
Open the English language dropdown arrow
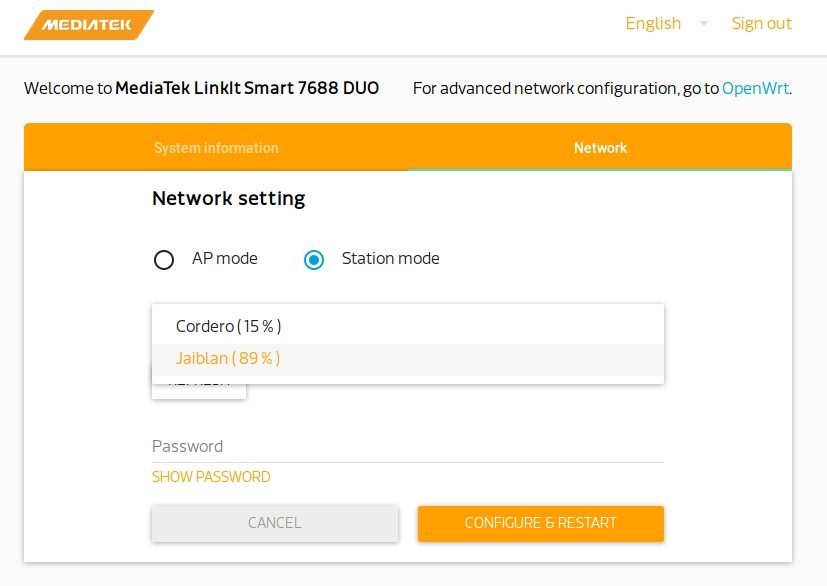coord(703,23)
